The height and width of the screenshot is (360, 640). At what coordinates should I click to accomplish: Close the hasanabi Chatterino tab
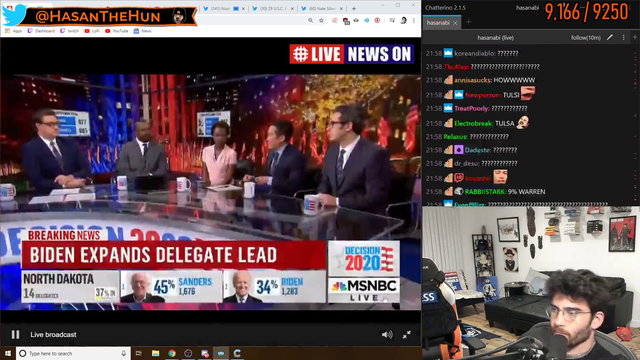pyautogui.click(x=455, y=23)
